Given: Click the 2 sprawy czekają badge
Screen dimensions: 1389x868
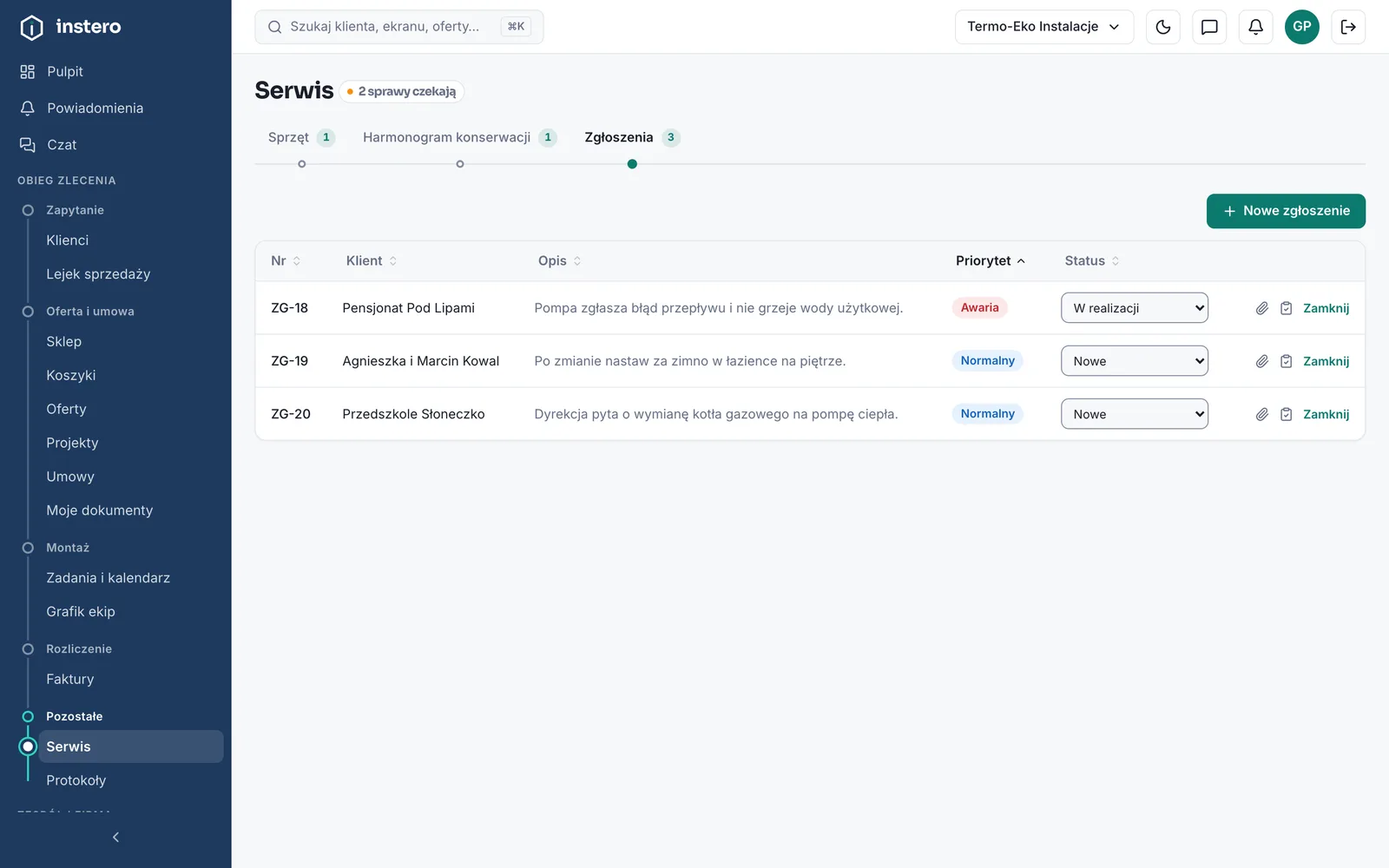Looking at the screenshot, I should click(x=401, y=91).
